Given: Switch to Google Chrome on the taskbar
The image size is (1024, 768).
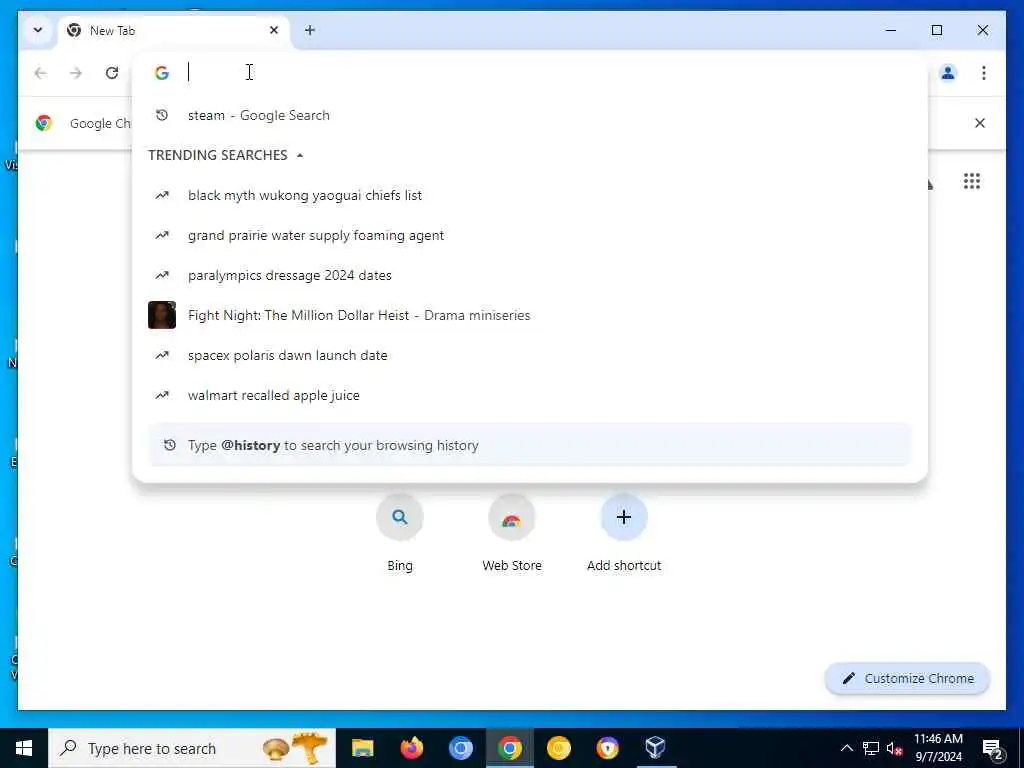Looking at the screenshot, I should click(509, 748).
